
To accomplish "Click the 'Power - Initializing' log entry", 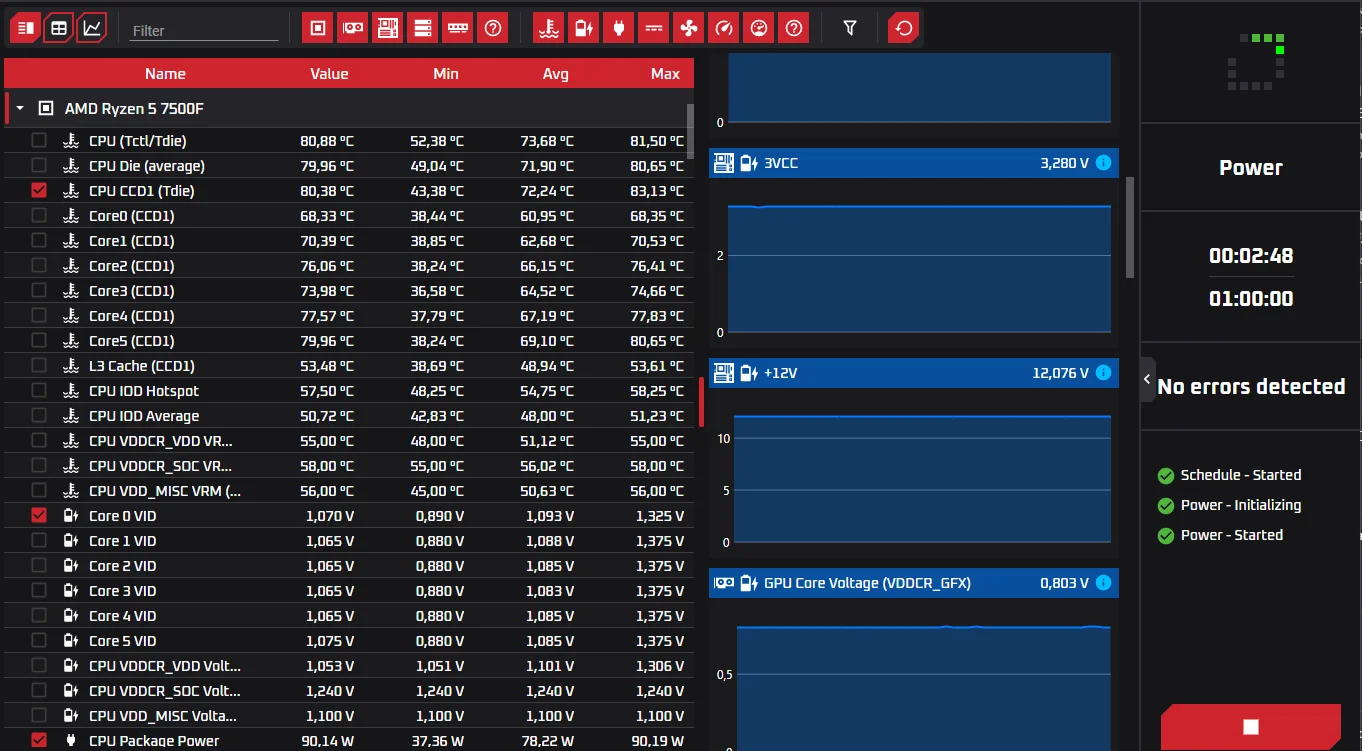I will pos(1241,505).
